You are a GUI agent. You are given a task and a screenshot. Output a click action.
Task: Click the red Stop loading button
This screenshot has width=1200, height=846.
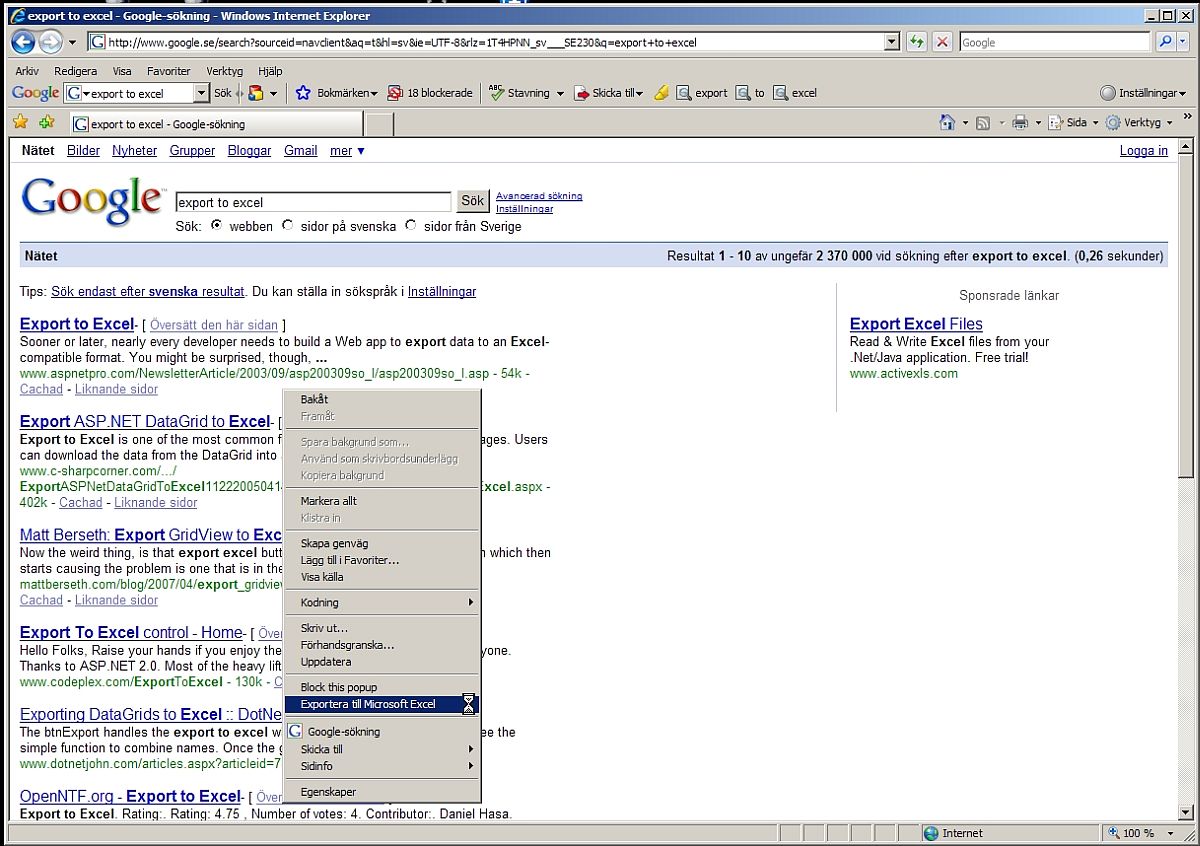(x=942, y=42)
